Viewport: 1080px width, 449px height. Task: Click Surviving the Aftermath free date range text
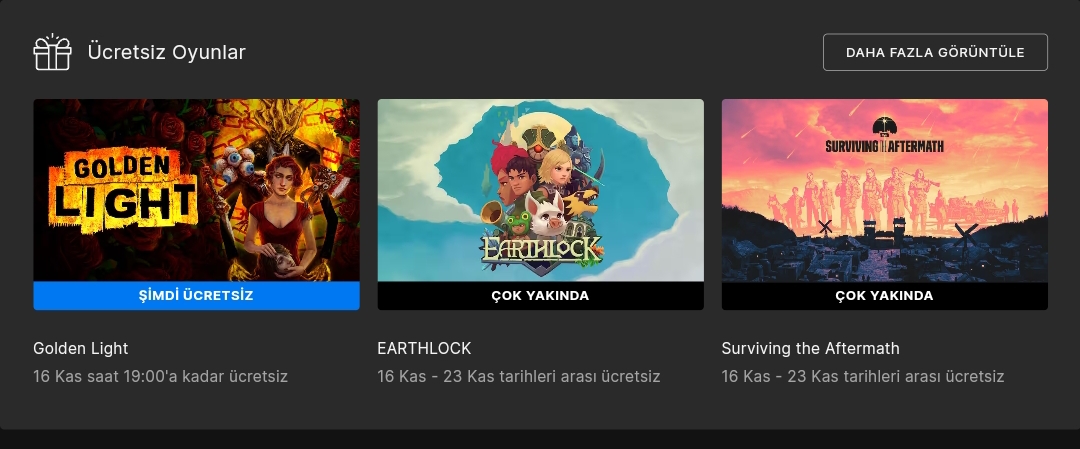click(863, 377)
